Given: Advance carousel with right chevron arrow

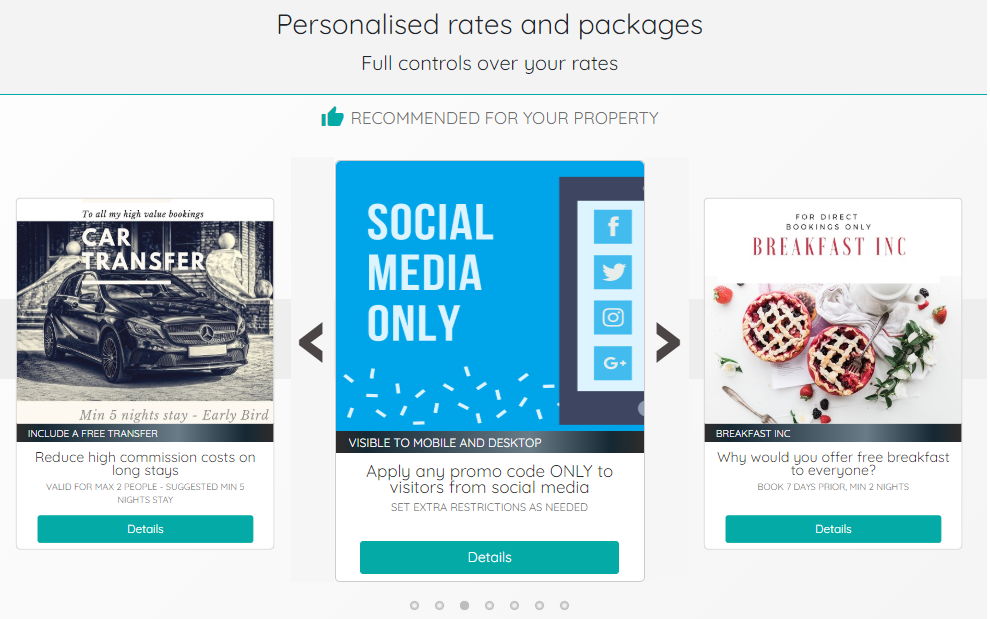Looking at the screenshot, I should 667,342.
